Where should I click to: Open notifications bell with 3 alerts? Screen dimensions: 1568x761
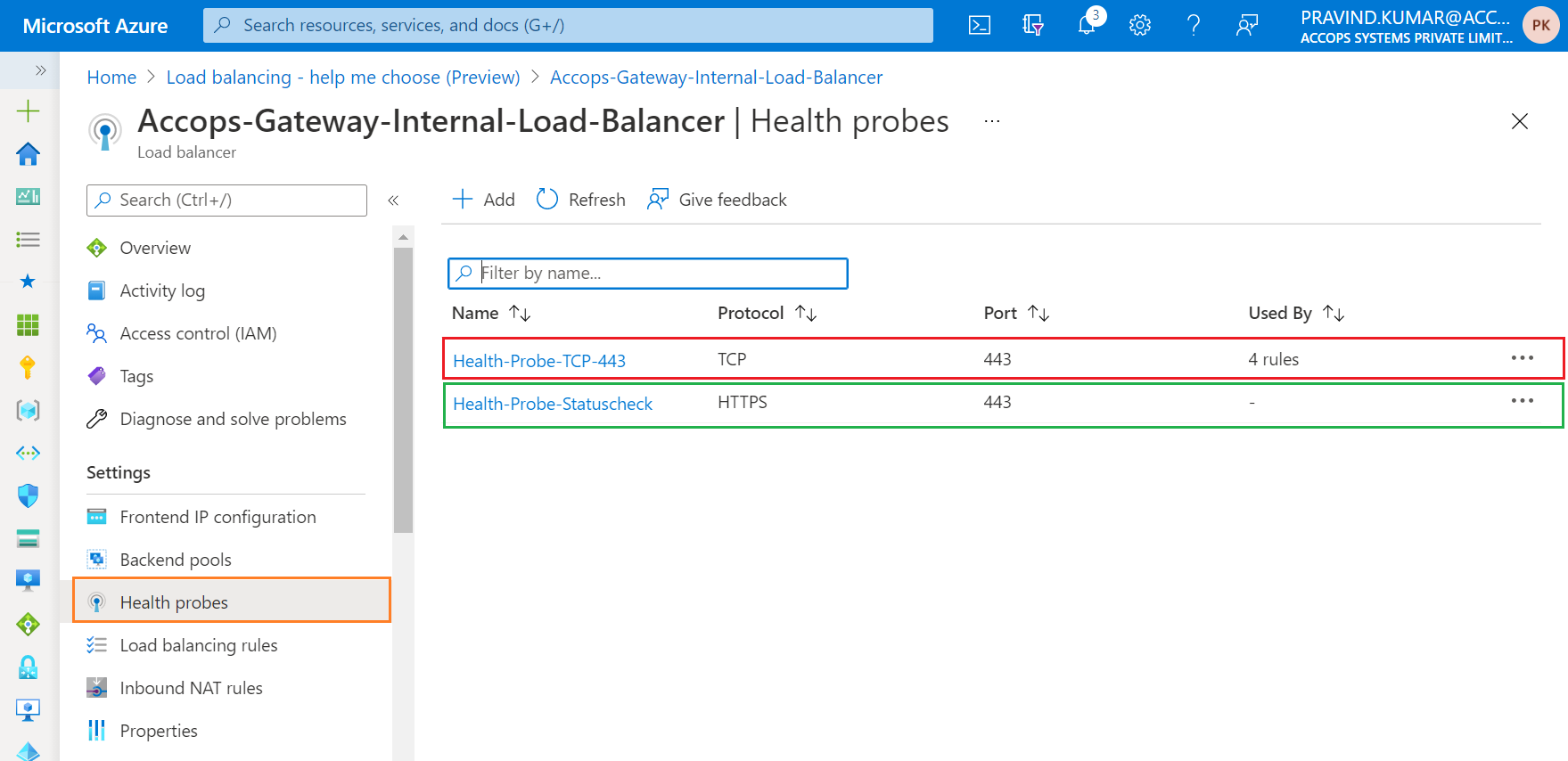point(1088,25)
